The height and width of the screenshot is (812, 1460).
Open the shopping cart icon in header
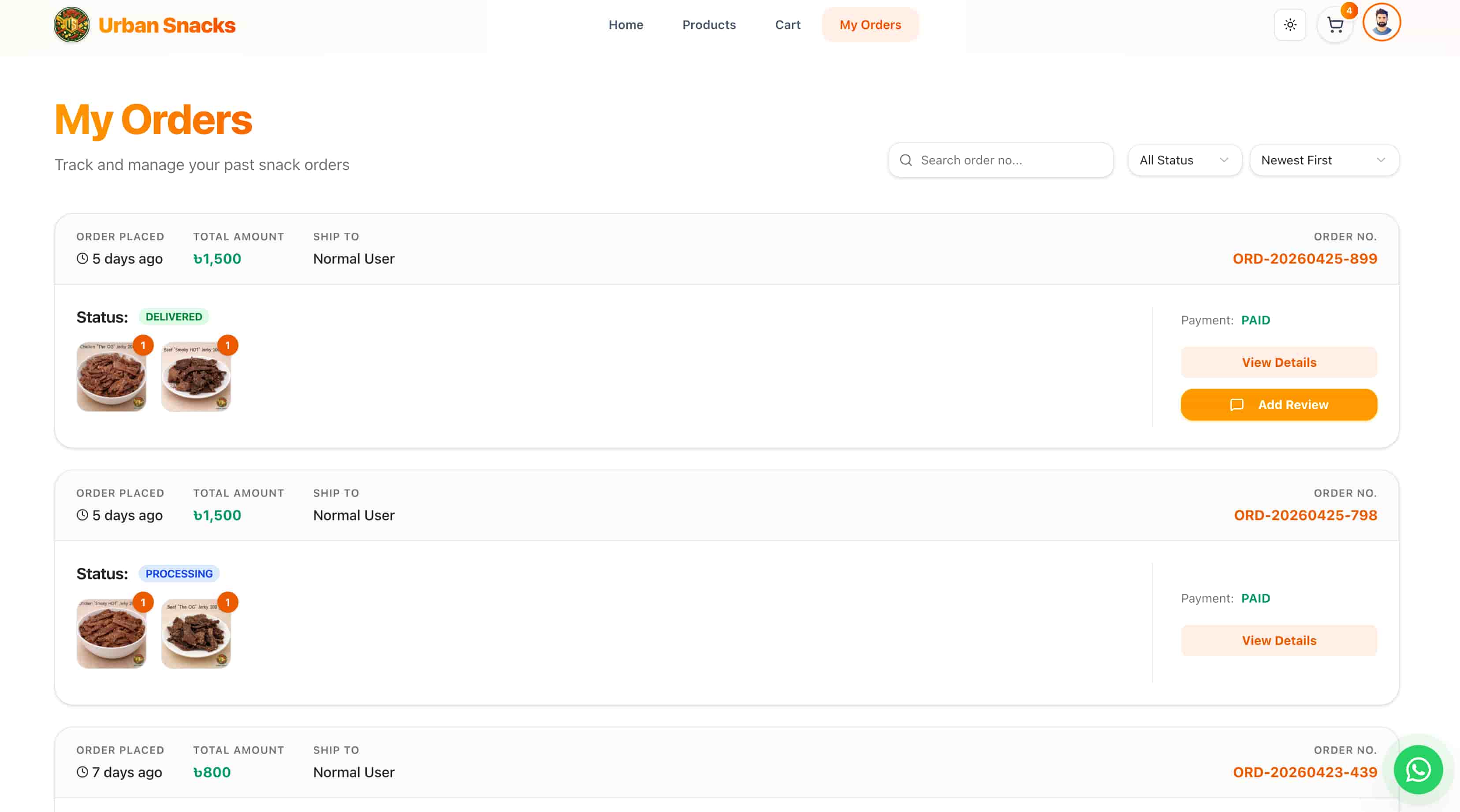1335,25
